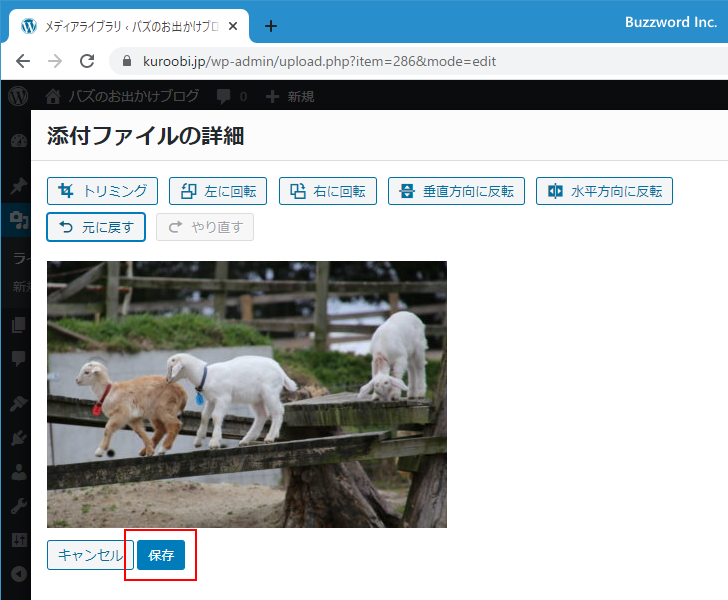Rotate the image left with 左に回転

(217, 191)
